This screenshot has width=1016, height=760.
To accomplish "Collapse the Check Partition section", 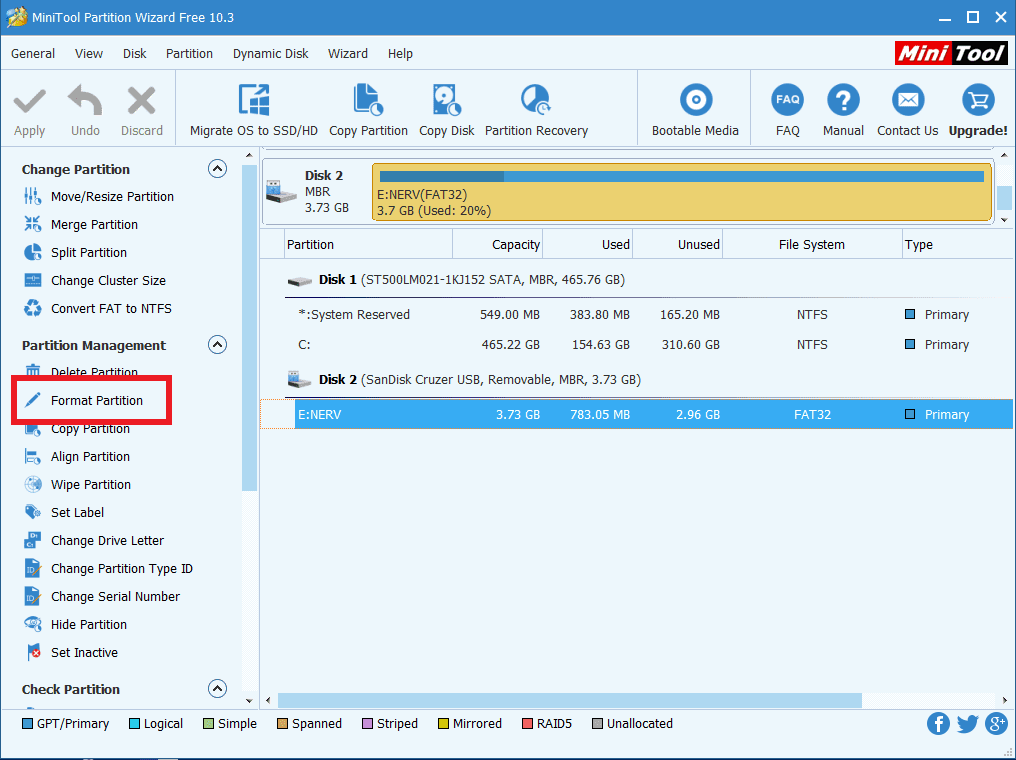I will 217,689.
